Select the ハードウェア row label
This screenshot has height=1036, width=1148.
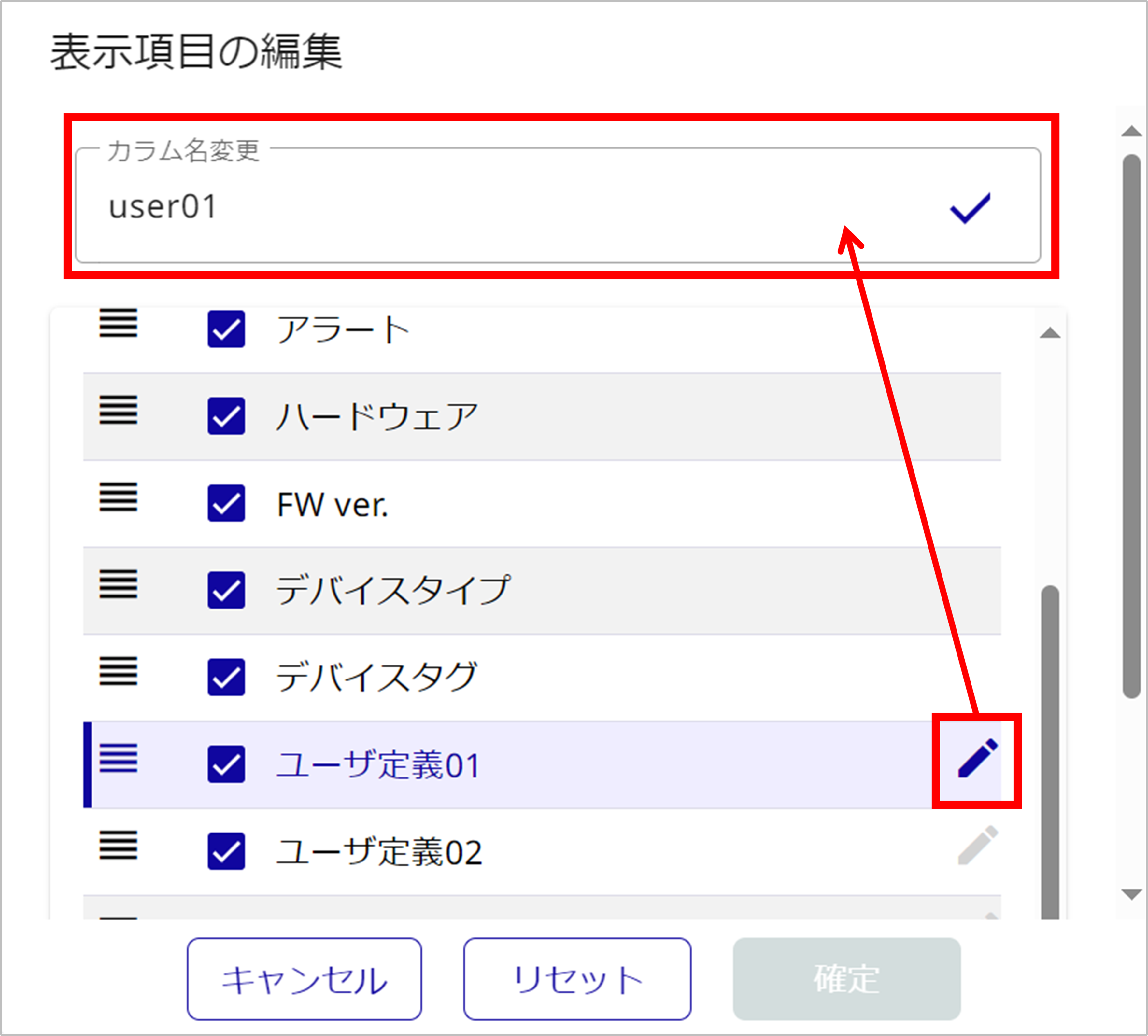(x=377, y=417)
